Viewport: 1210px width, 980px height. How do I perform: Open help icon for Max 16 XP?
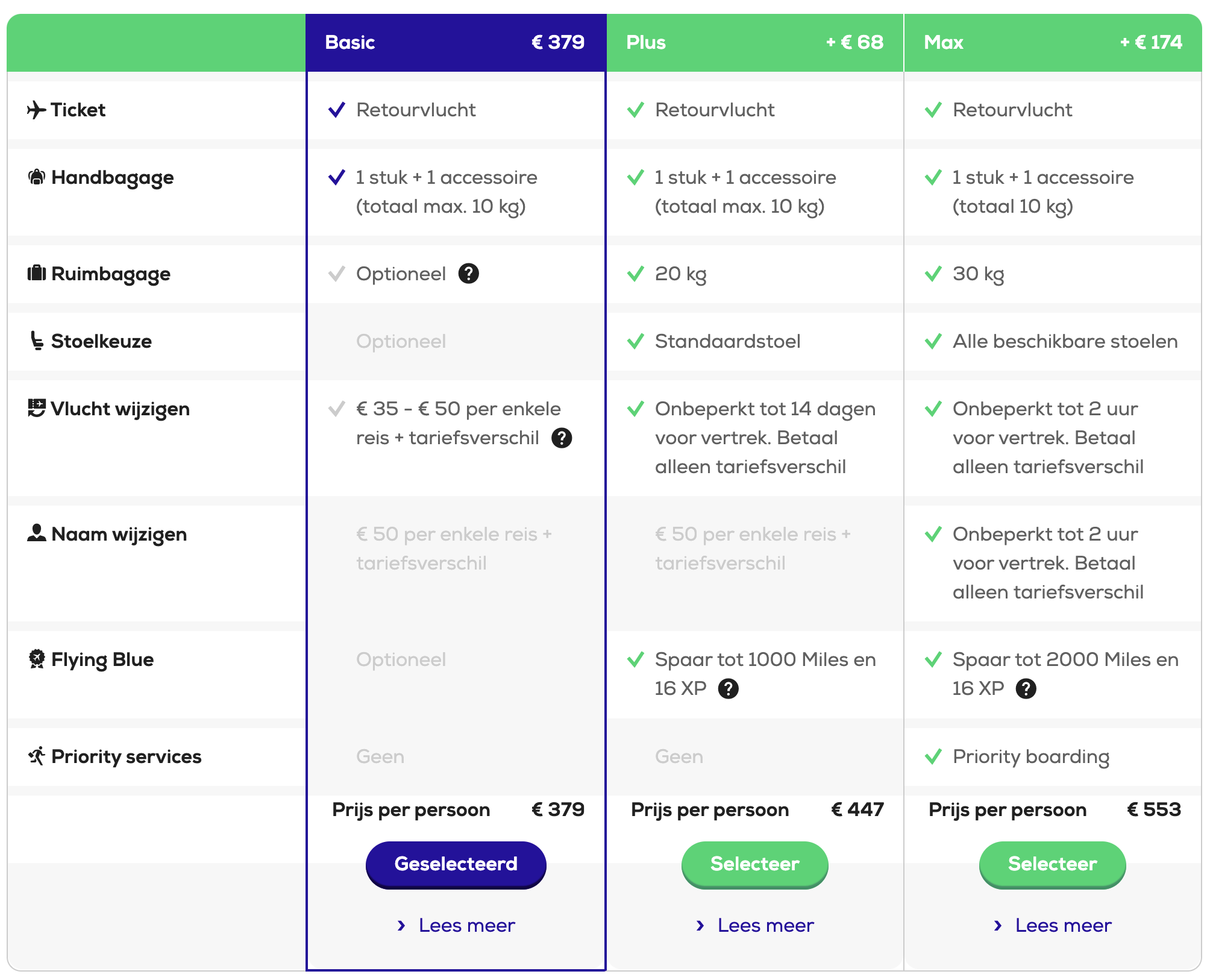click(1026, 688)
